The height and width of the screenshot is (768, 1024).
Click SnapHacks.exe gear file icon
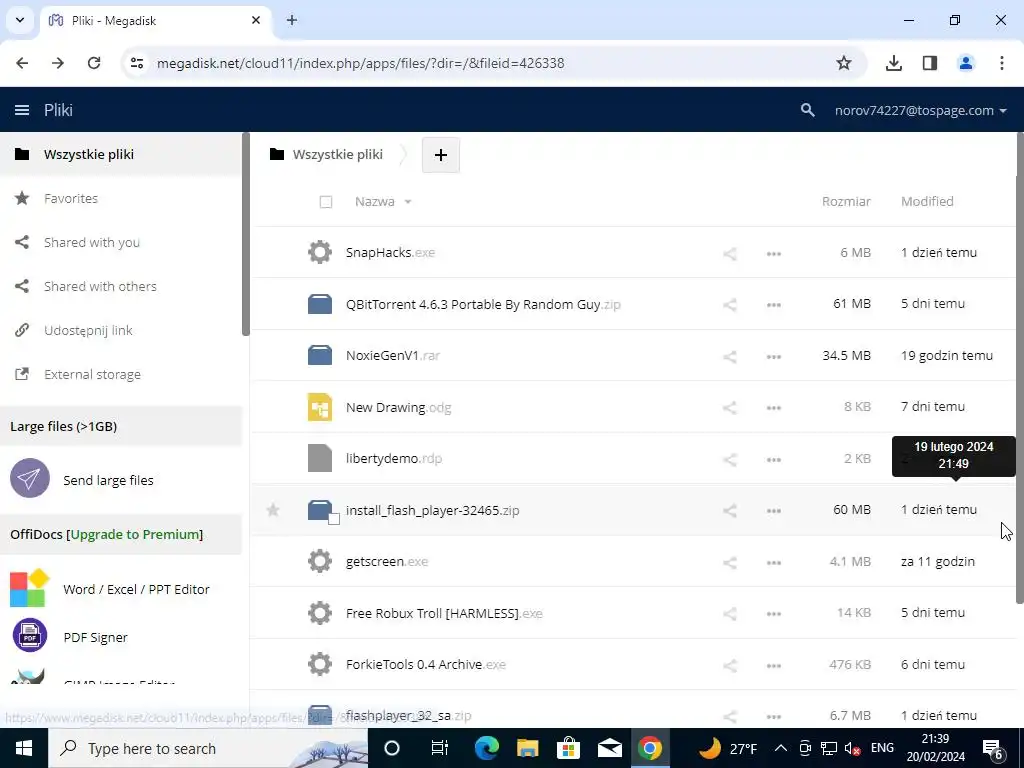pyautogui.click(x=320, y=252)
